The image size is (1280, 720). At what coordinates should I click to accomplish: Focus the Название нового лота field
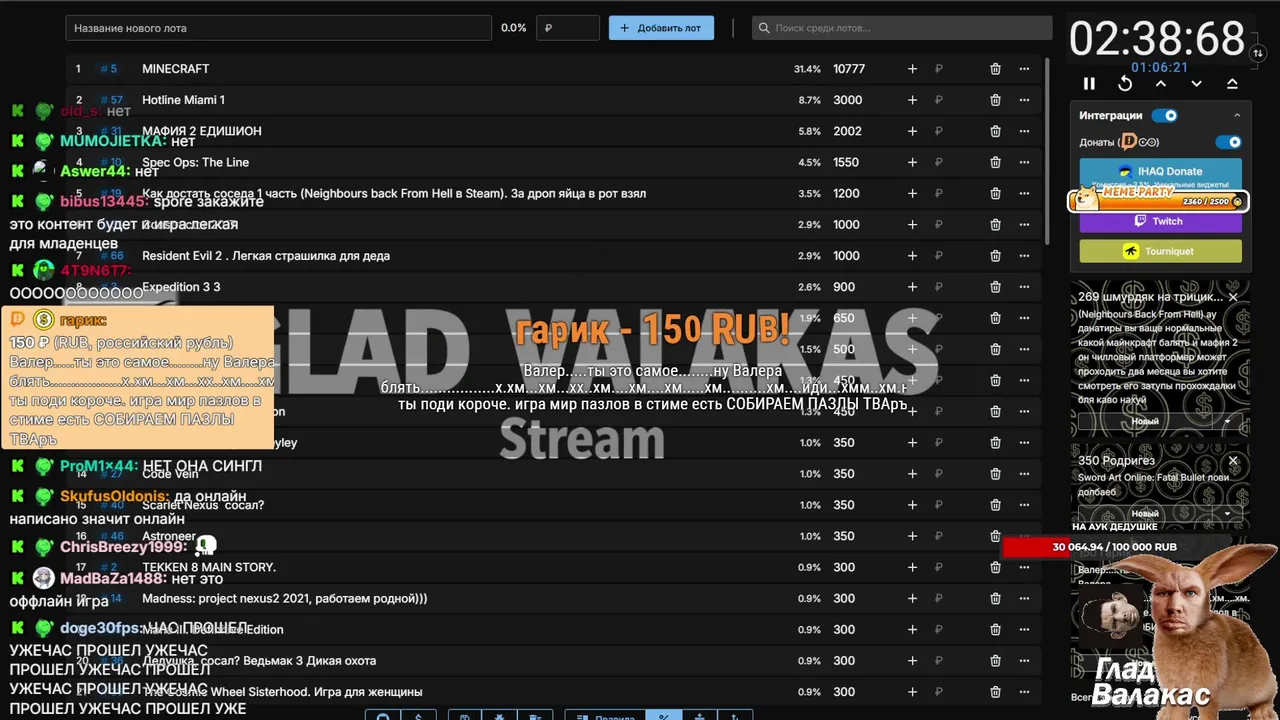click(x=278, y=28)
